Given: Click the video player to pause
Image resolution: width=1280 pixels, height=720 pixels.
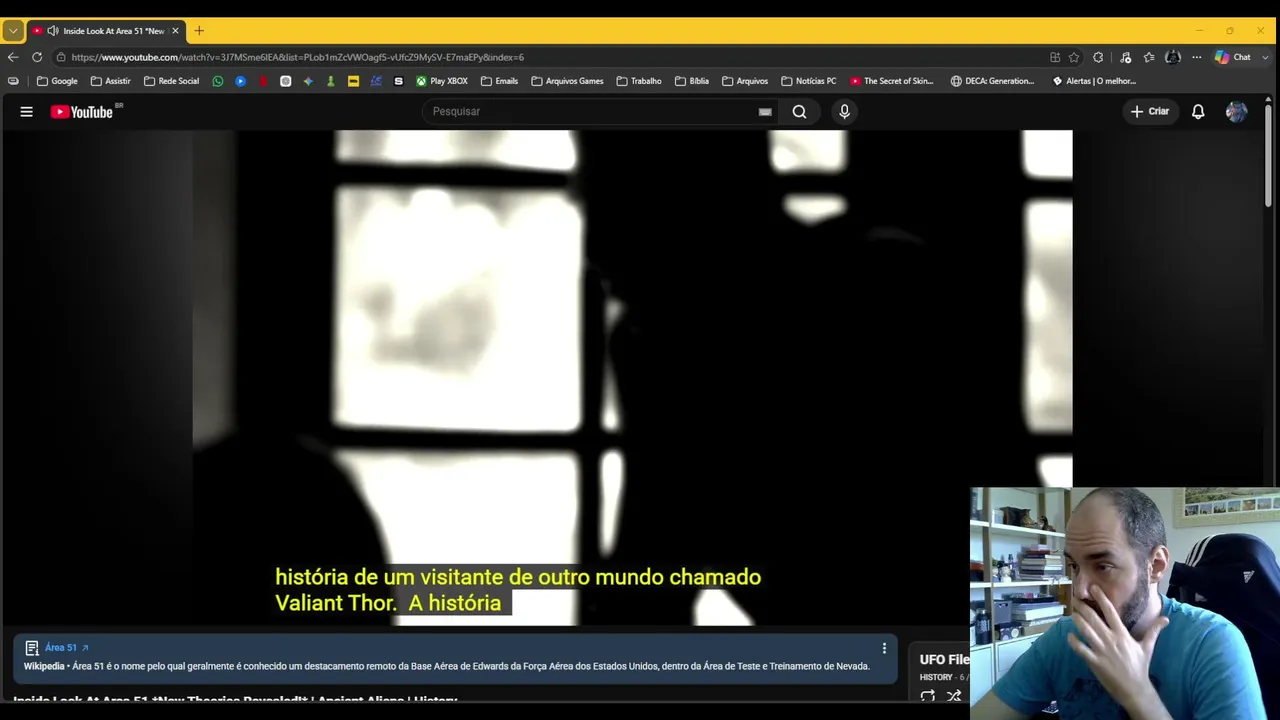Looking at the screenshot, I should (x=632, y=377).
